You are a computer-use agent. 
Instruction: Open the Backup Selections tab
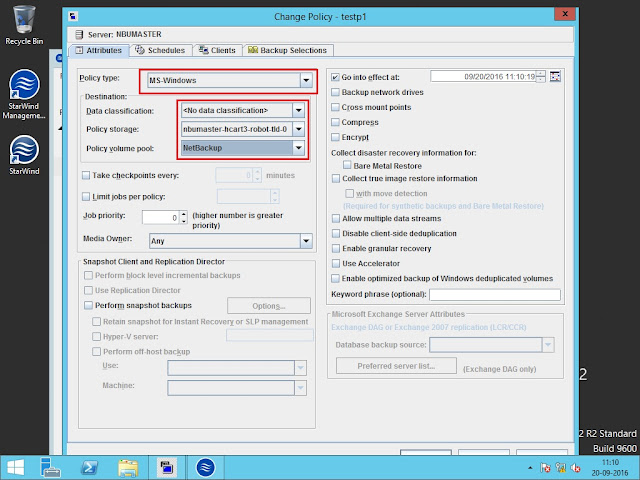point(288,50)
